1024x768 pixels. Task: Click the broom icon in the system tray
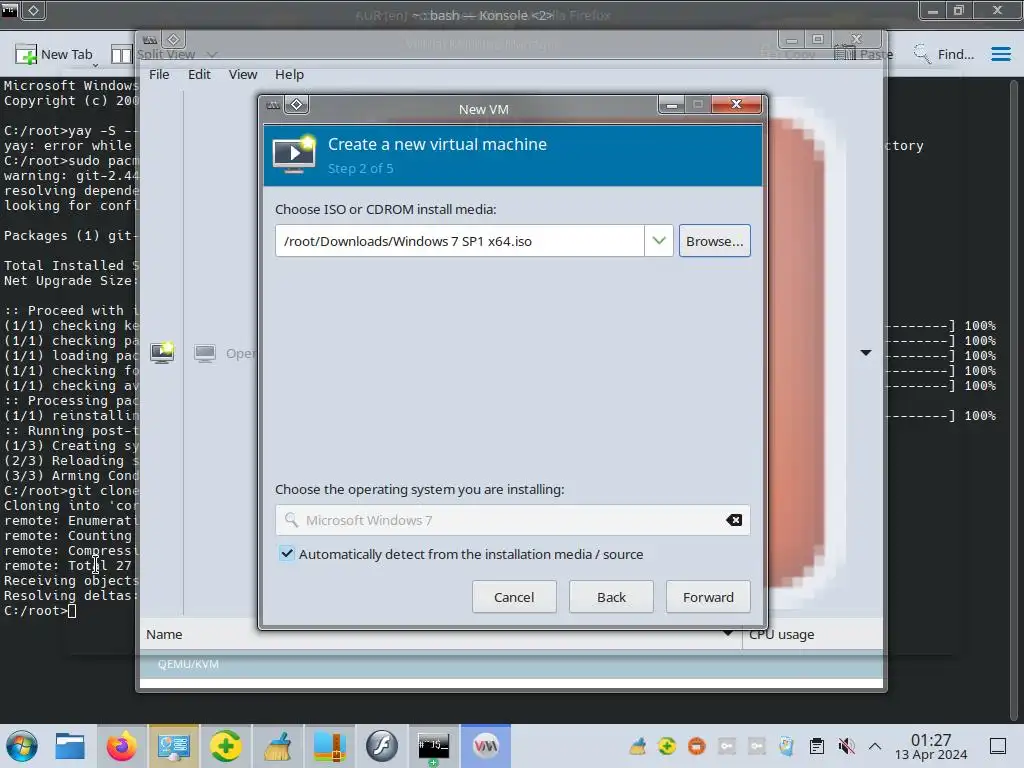pos(637,746)
